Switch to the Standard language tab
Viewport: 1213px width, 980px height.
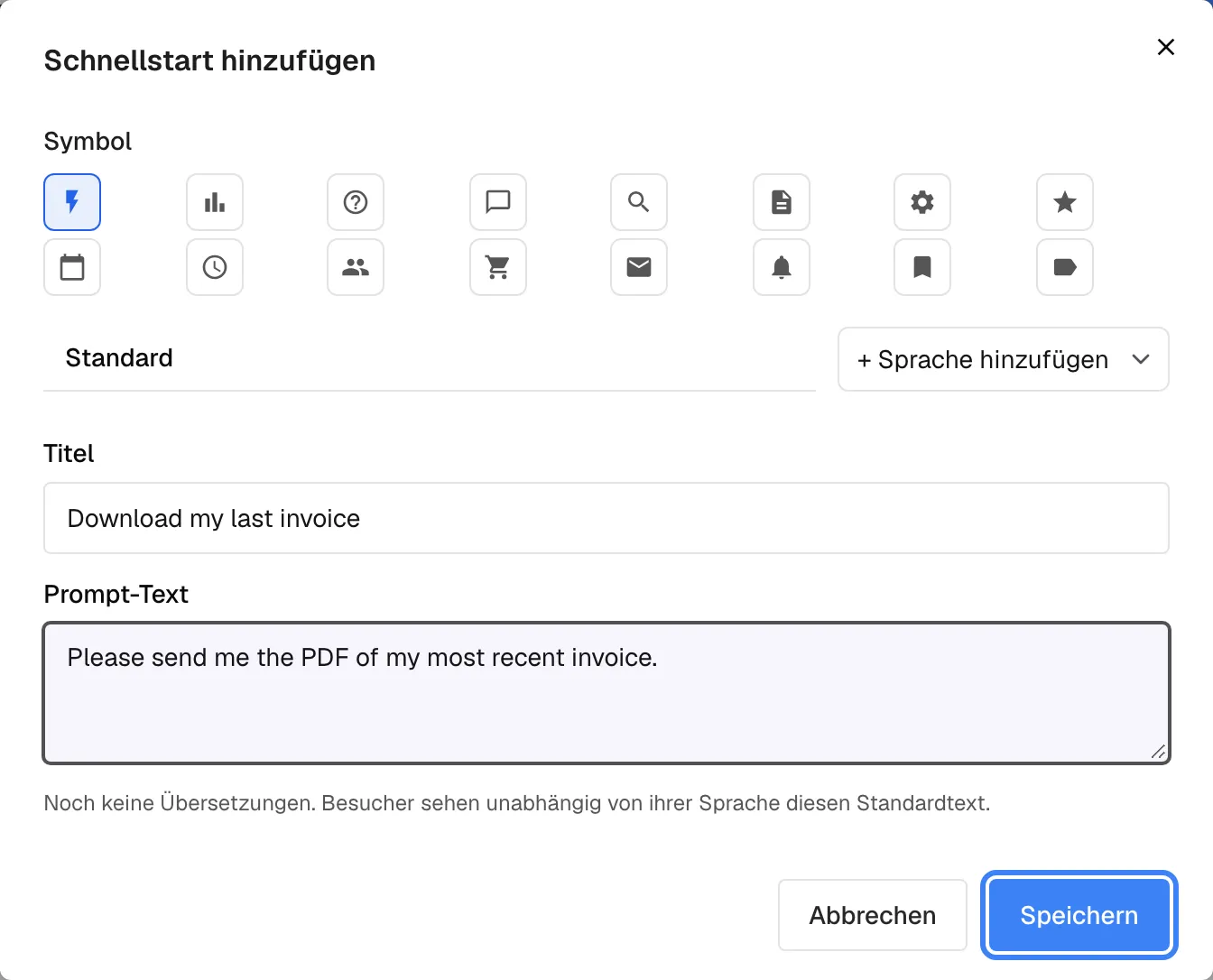click(119, 358)
